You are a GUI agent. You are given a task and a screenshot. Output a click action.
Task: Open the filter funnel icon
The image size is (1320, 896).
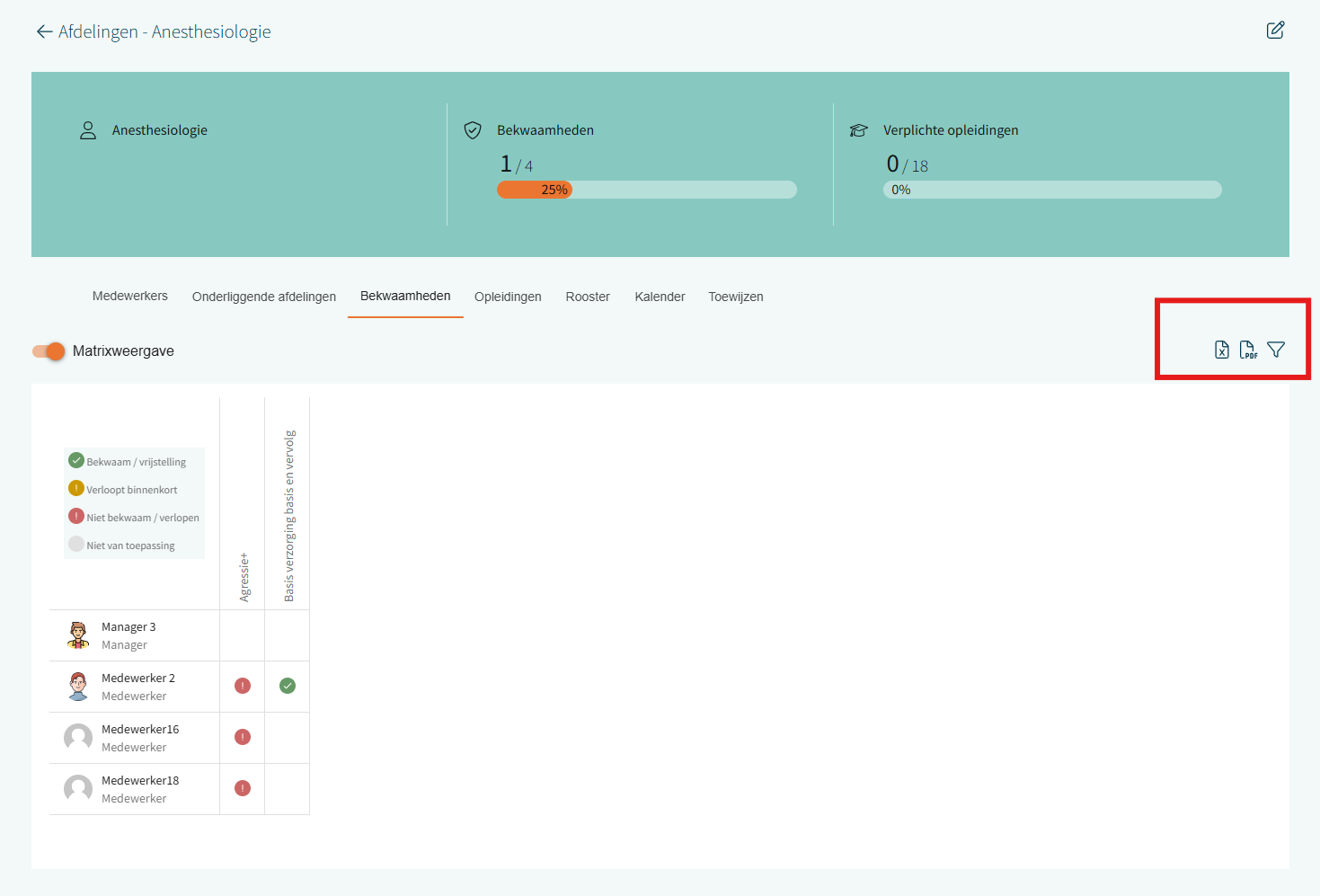(x=1276, y=350)
